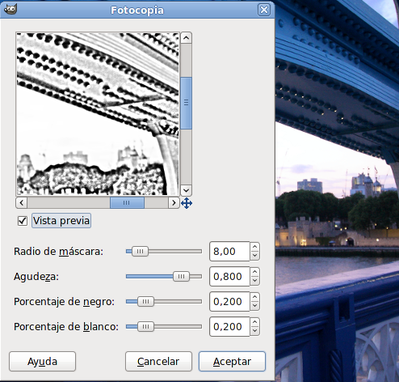Click the Radio de máscara value field
The height and width of the screenshot is (382, 399).
pyautogui.click(x=230, y=251)
